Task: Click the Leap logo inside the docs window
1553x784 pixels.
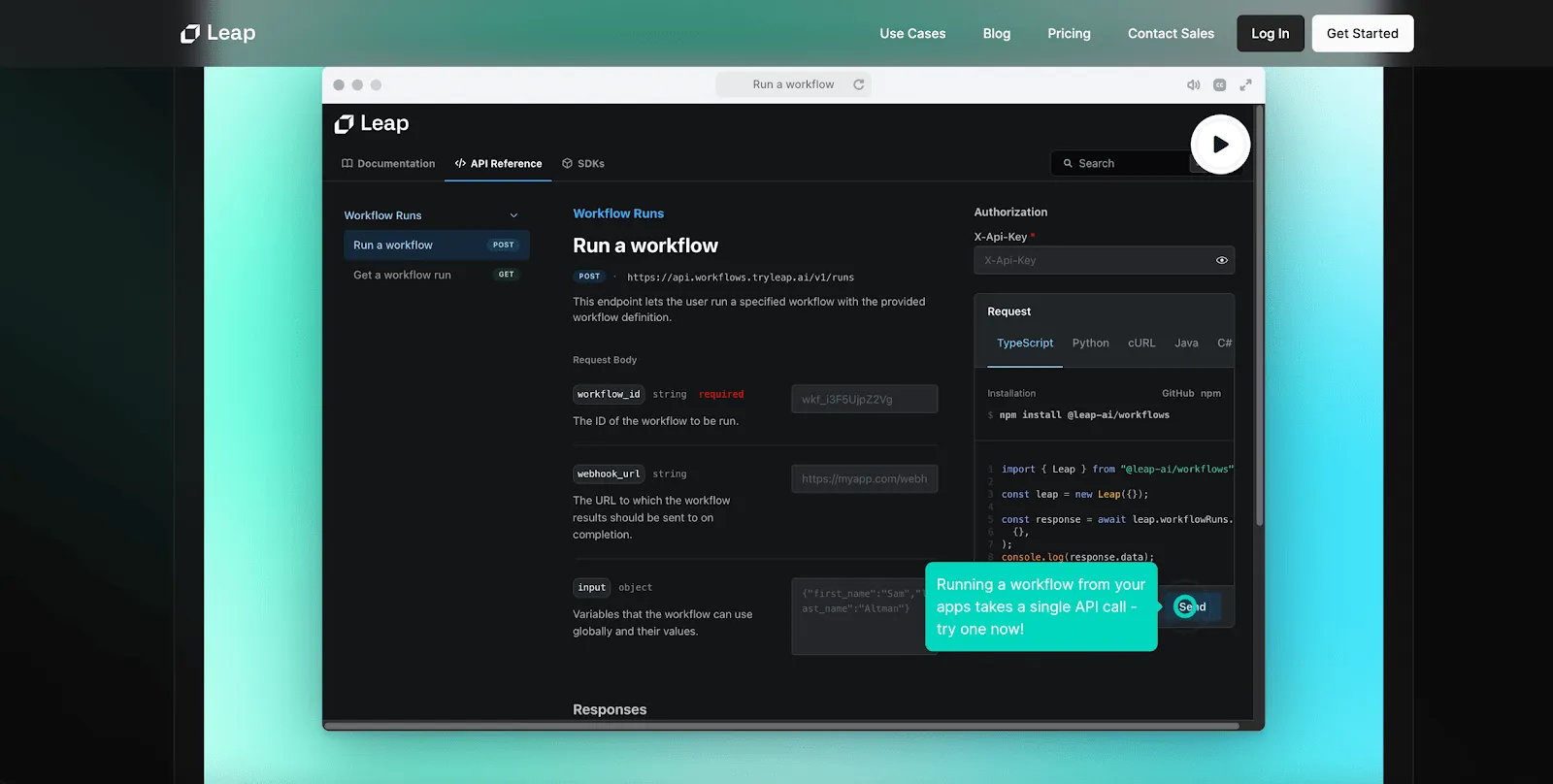Action: coord(372,123)
